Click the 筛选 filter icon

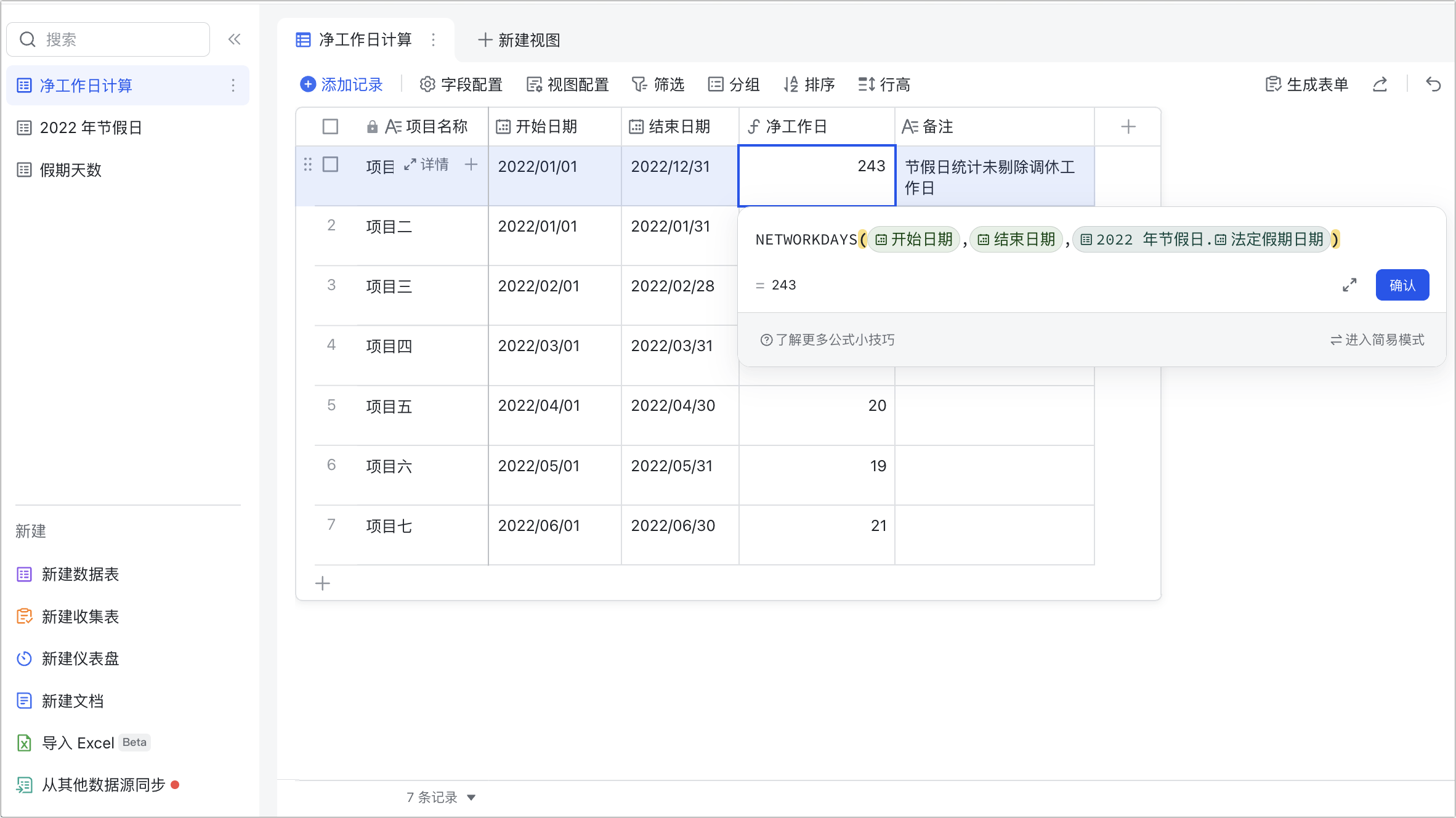(639, 84)
